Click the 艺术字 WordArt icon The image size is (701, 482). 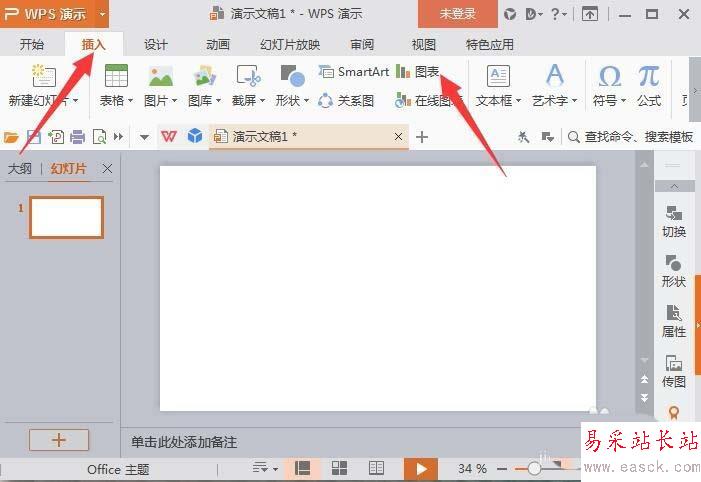555,75
